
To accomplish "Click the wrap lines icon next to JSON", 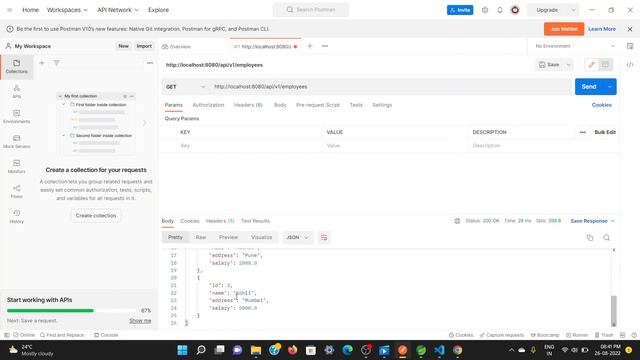I will click(x=324, y=238).
